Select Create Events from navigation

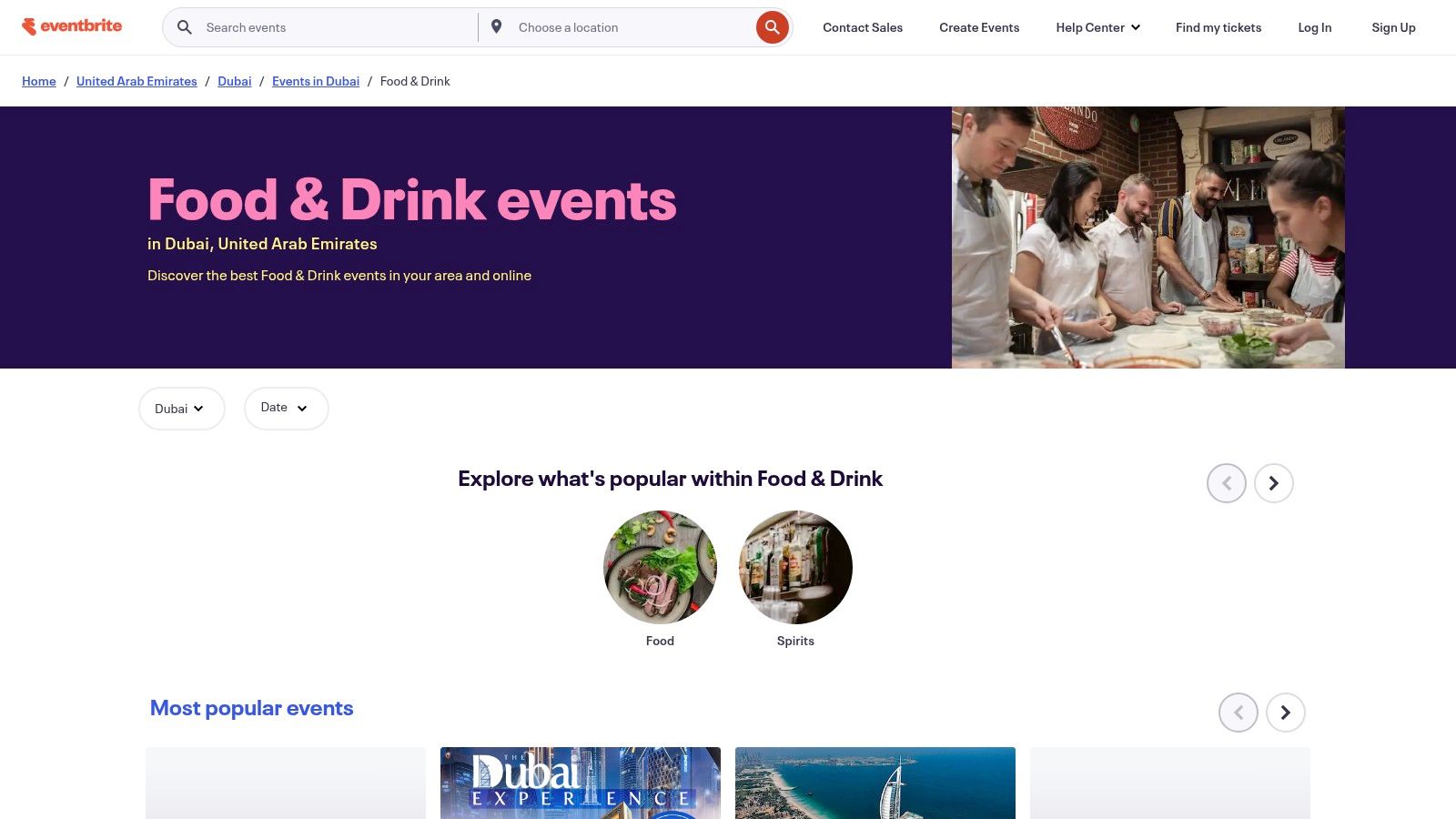(978, 27)
